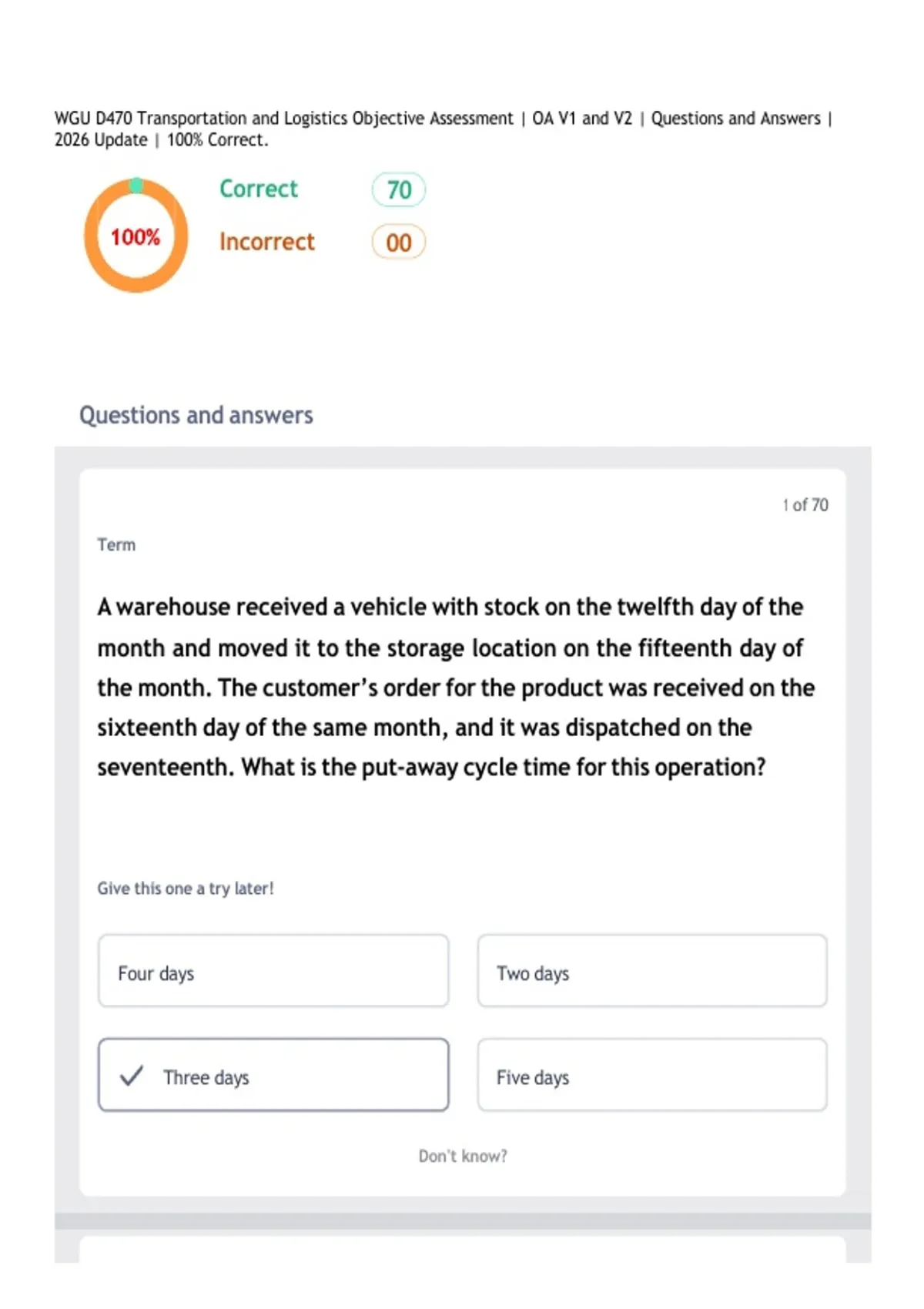Click the checkmark icon beside Three days
The image size is (924, 1309).
(x=132, y=1075)
